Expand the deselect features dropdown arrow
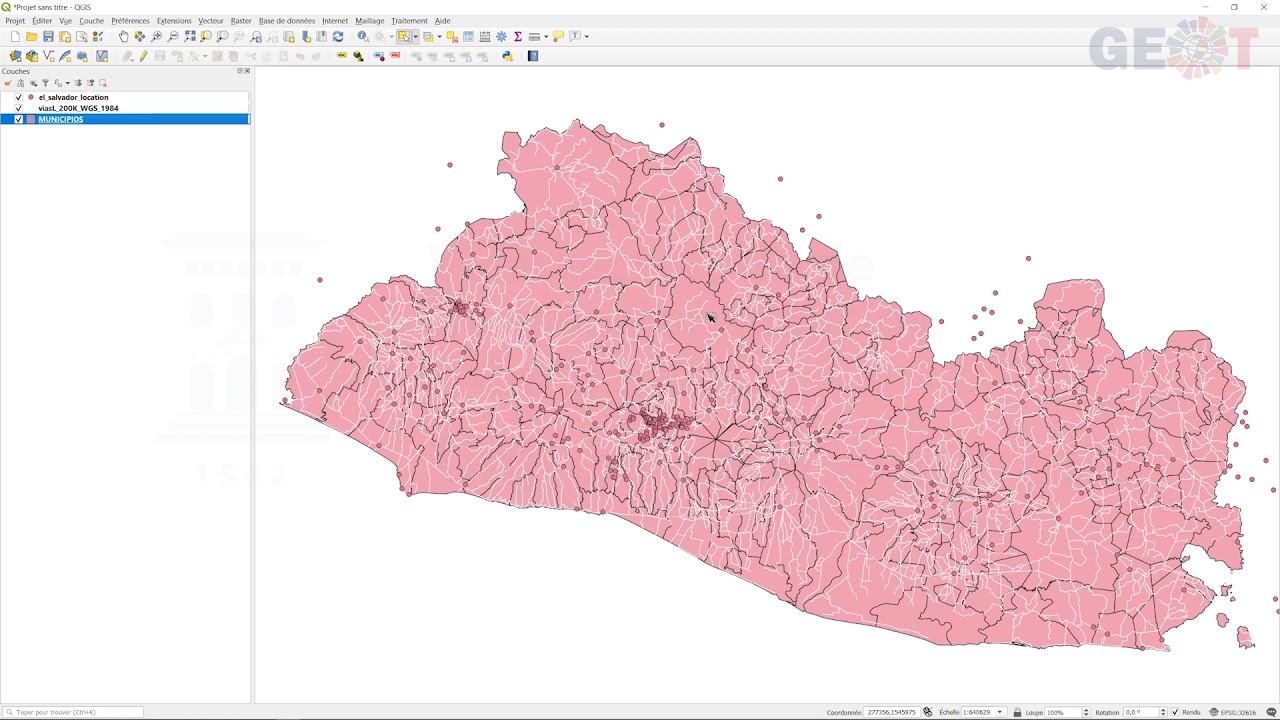The image size is (1280, 720). (439, 36)
